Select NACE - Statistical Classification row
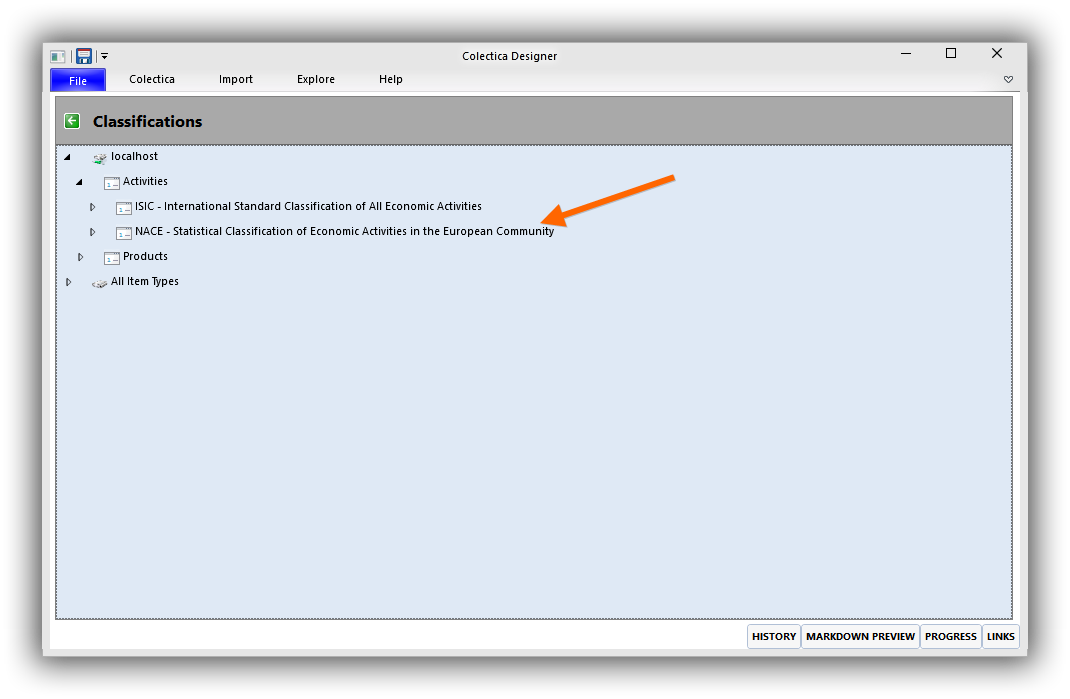 [x=345, y=231]
